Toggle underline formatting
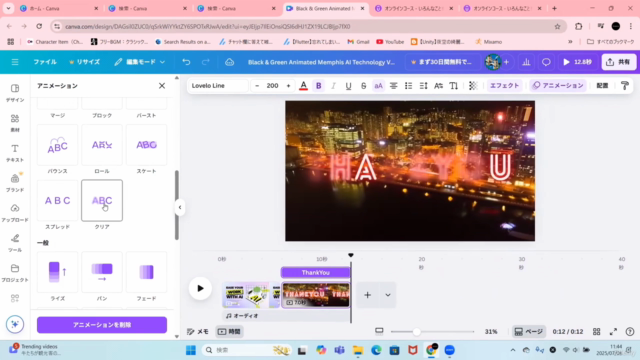This screenshot has width=640, height=360. pos(348,86)
